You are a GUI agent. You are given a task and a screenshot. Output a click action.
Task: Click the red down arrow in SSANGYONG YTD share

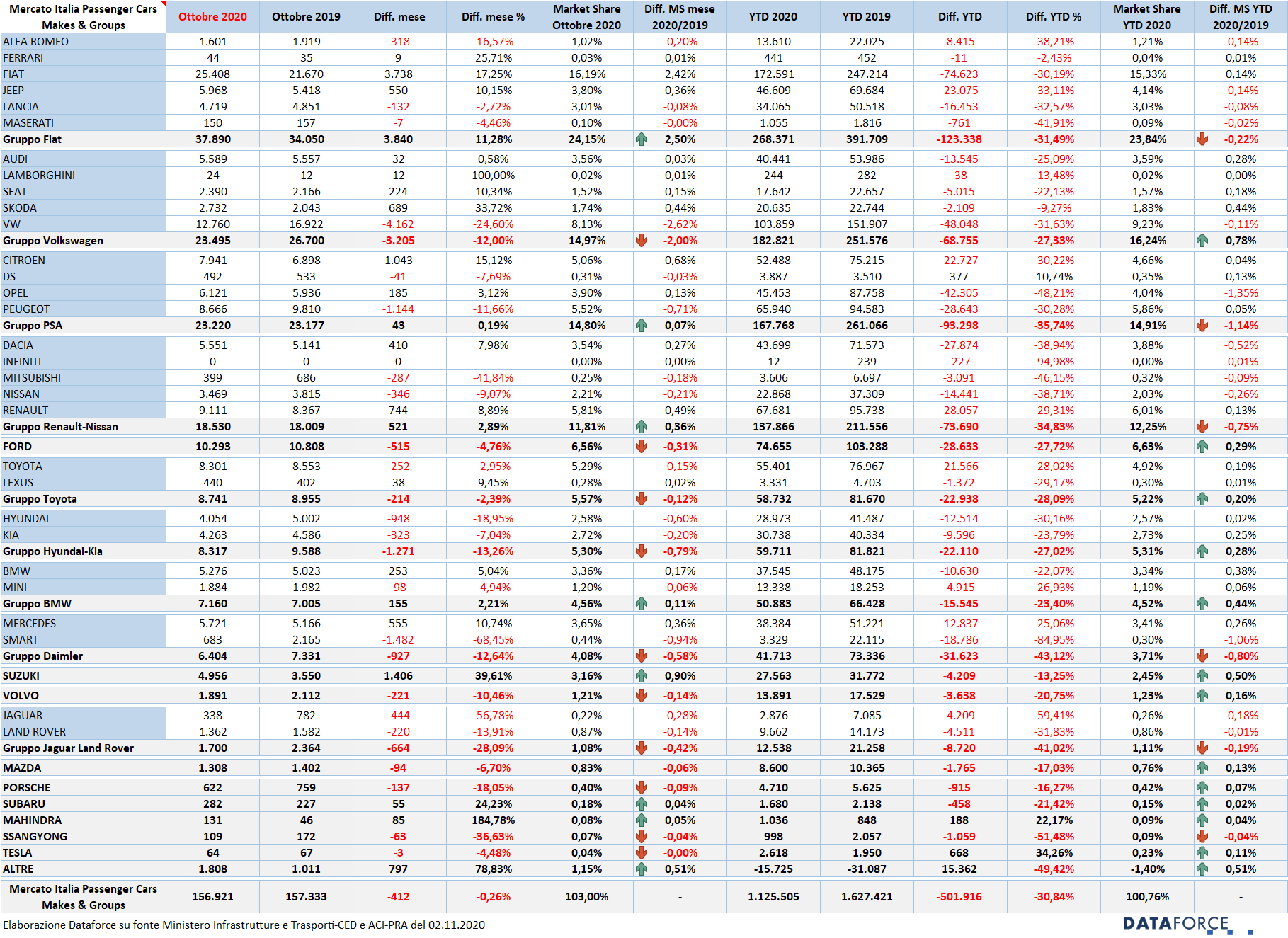point(1202,837)
